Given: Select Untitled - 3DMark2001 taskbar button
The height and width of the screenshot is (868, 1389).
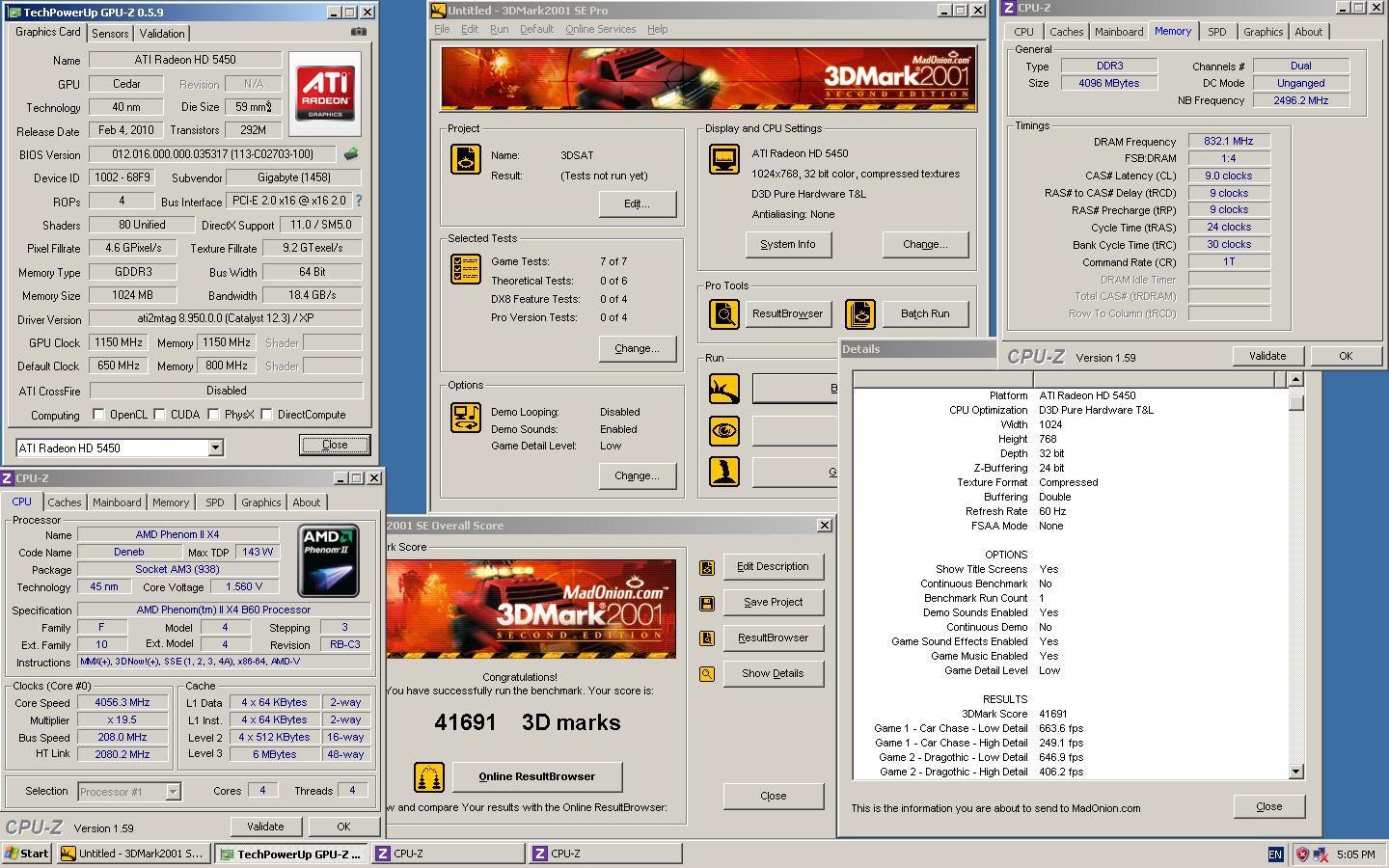Looking at the screenshot, I should point(132,854).
